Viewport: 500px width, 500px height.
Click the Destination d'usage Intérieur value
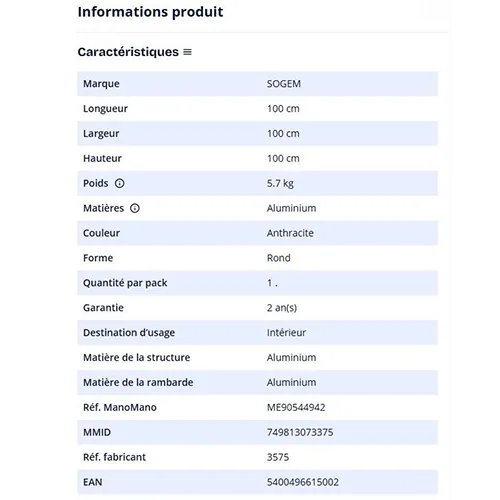click(x=286, y=333)
